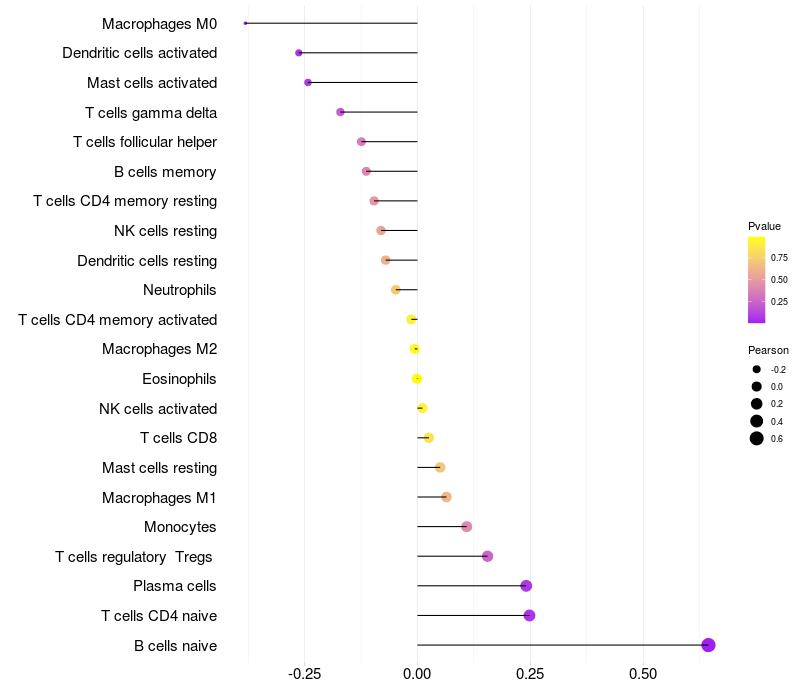The image size is (800, 700).
Task: Click the 0.2 Pearson legend circle
Action: tap(757, 404)
